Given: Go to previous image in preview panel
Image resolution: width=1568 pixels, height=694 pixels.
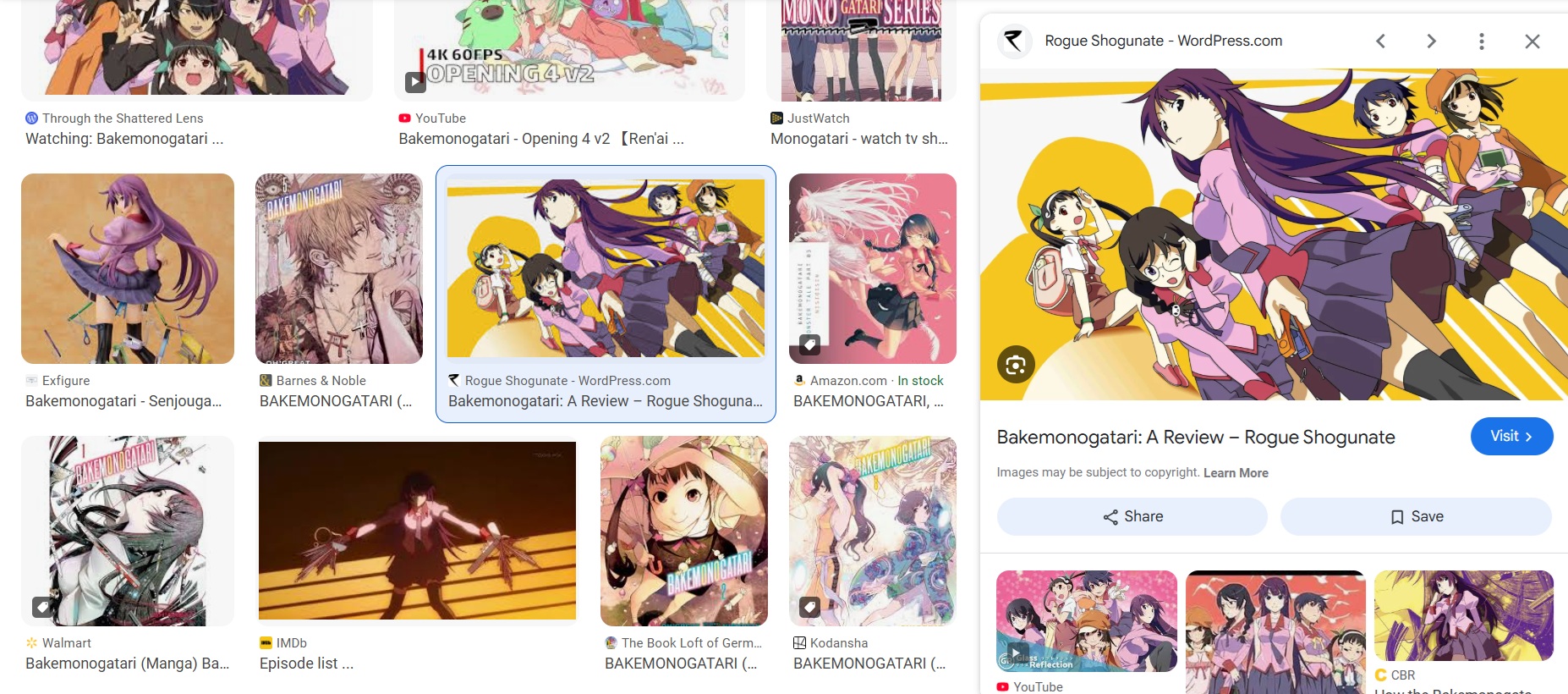Looking at the screenshot, I should coord(1380,41).
